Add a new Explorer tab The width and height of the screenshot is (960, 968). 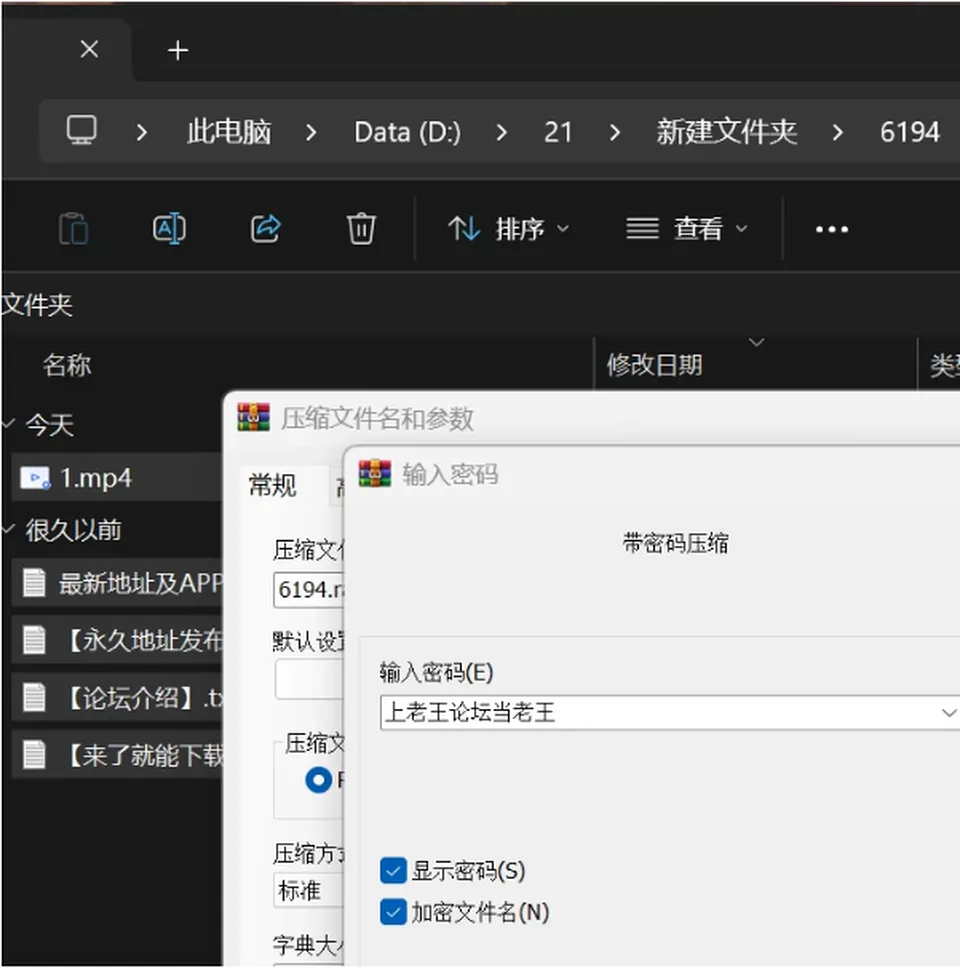(178, 51)
